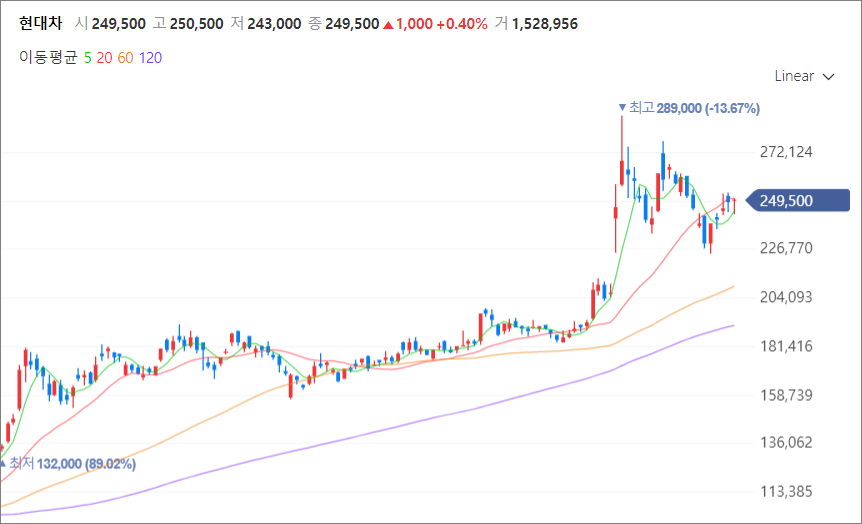This screenshot has height=524, width=862.
Task: Toggle the 5-day moving average
Action: click(x=87, y=58)
